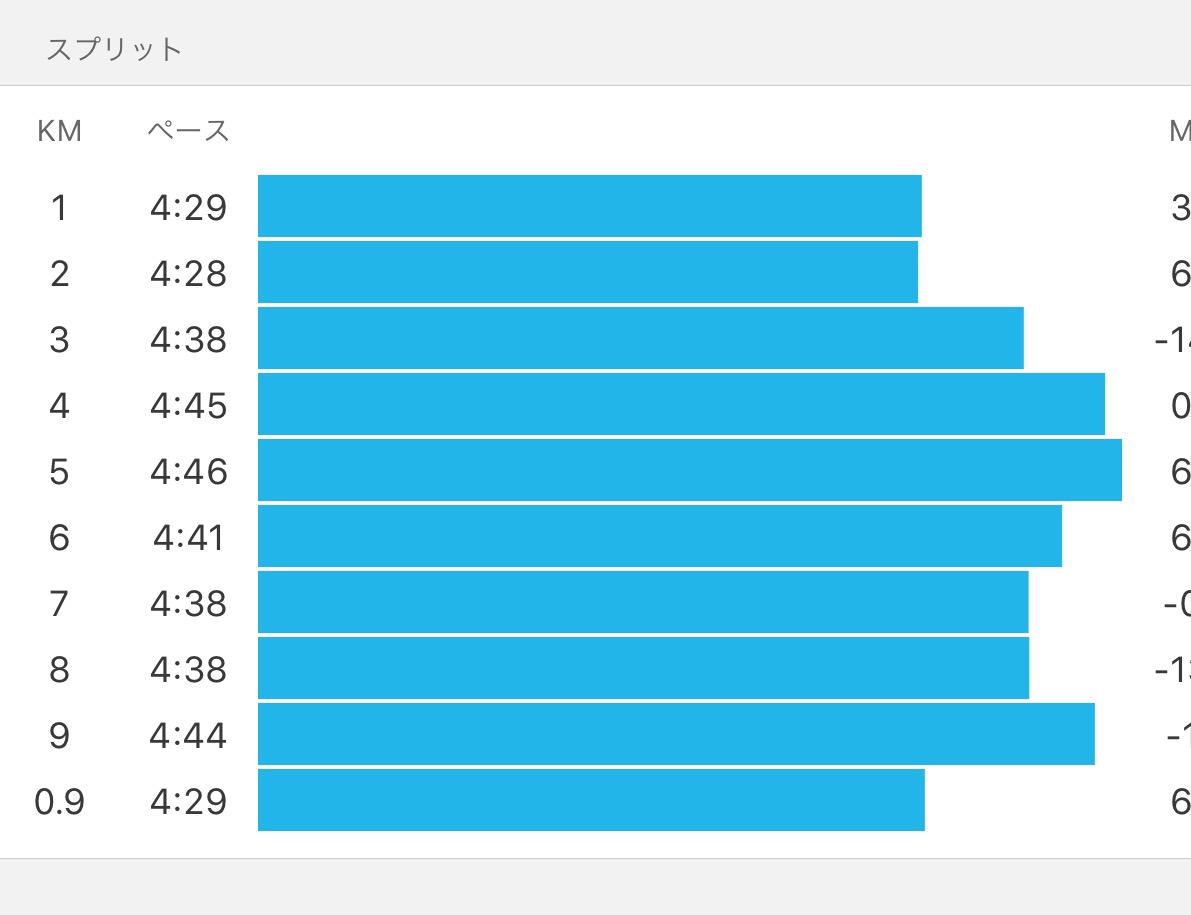The height and width of the screenshot is (915, 1191).
Task: Click the 4:41 pace value
Action: 189,538
